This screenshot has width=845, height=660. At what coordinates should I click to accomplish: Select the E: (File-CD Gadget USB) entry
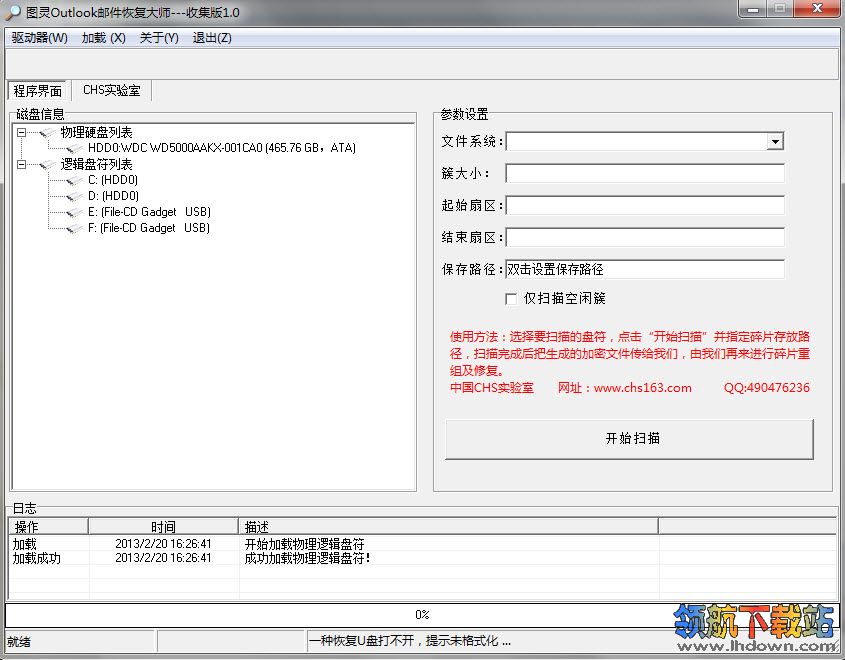(x=149, y=212)
